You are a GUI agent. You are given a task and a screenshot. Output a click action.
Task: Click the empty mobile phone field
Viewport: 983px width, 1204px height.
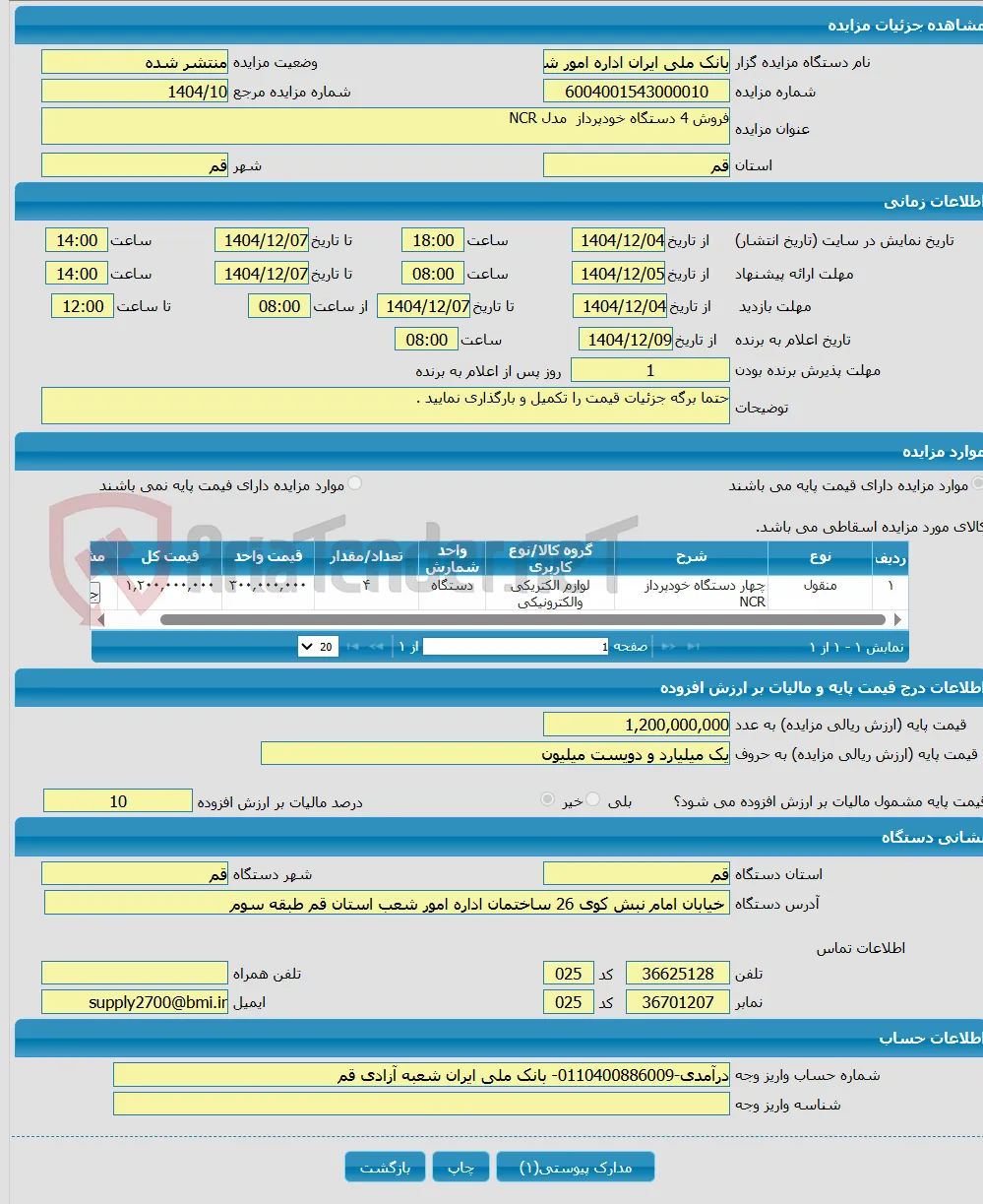click(x=135, y=974)
